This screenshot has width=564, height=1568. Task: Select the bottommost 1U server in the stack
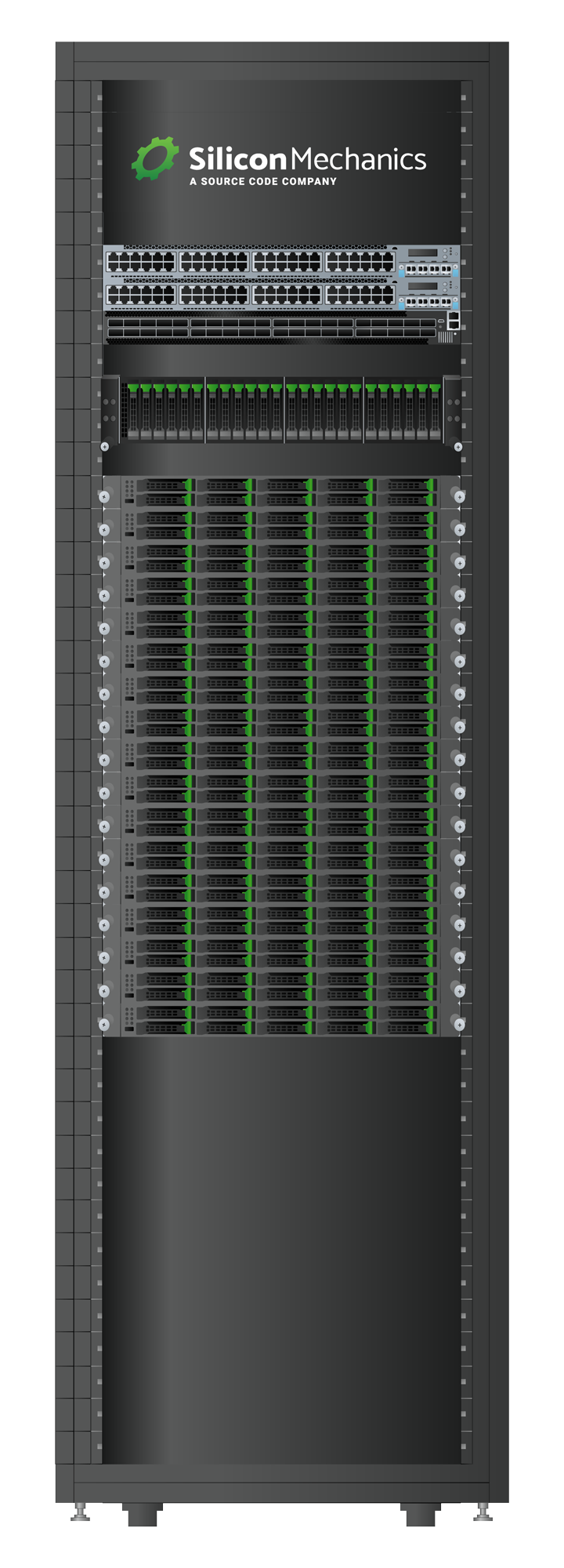tap(281, 1019)
